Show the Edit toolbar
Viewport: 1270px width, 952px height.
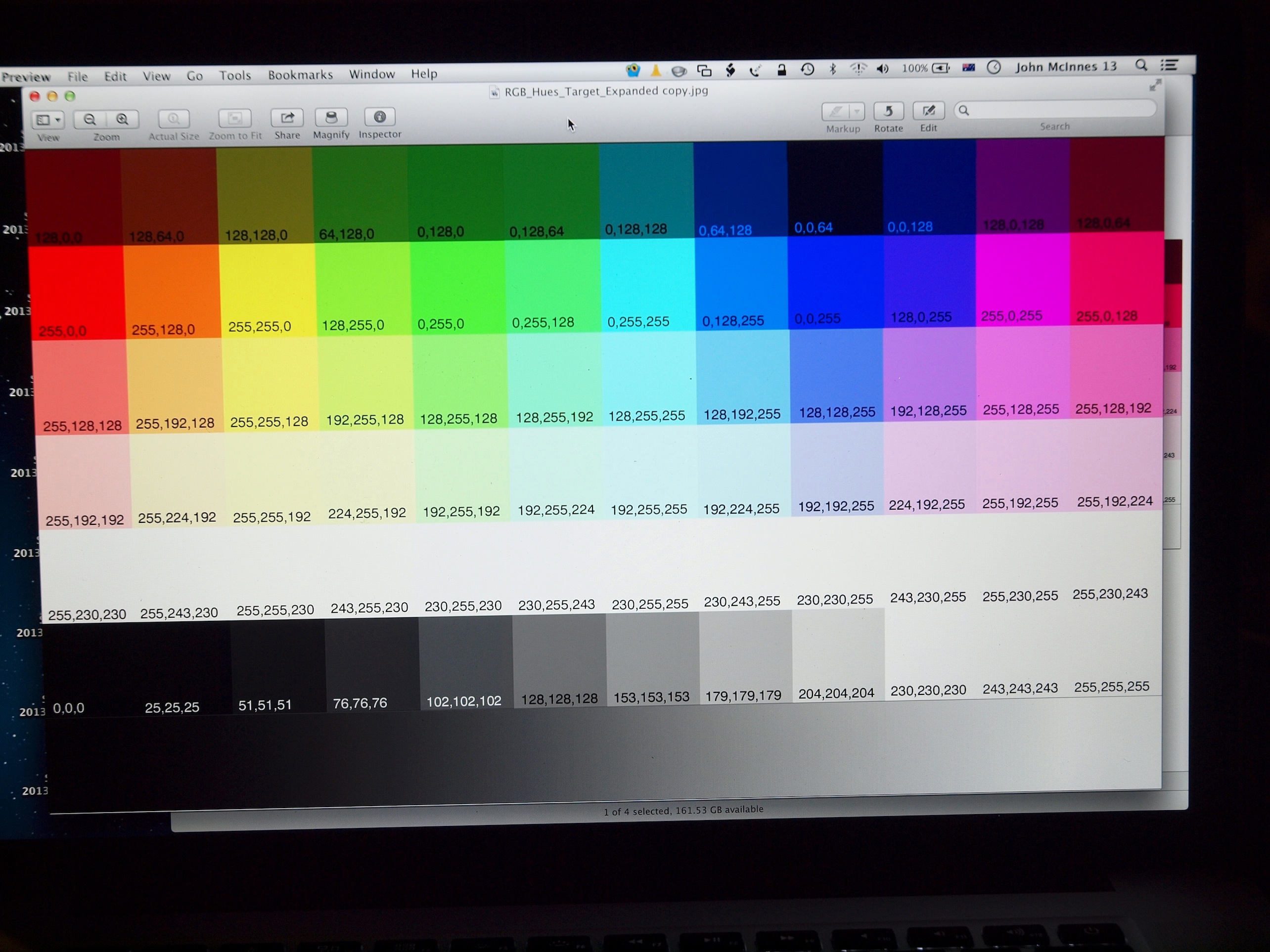[x=928, y=111]
